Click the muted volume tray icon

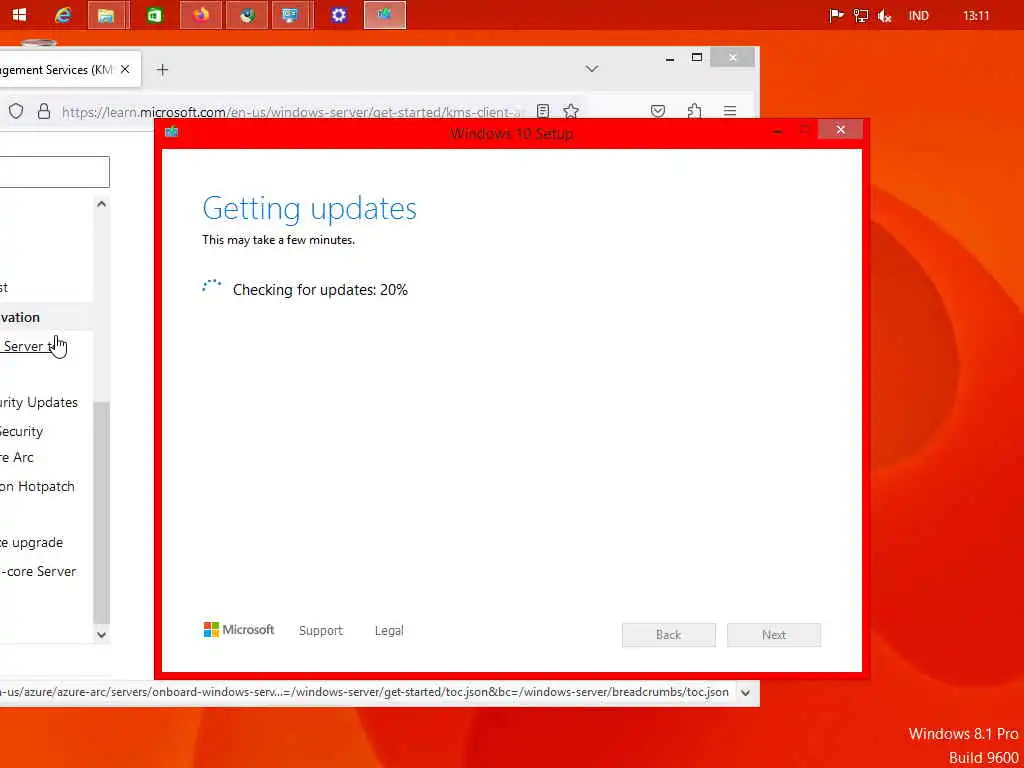pos(885,16)
